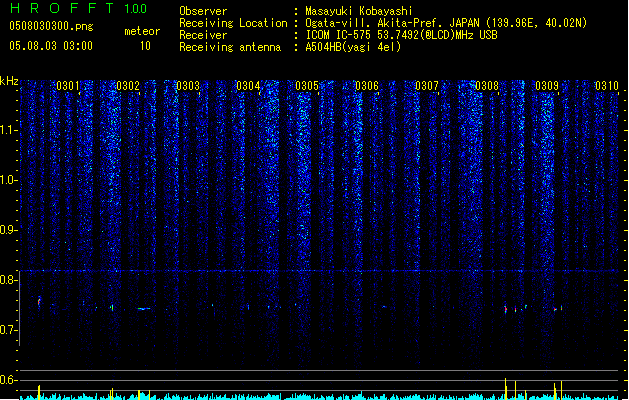Click the 0305 time marker
The height and width of the screenshot is (400, 629).
tap(307, 86)
